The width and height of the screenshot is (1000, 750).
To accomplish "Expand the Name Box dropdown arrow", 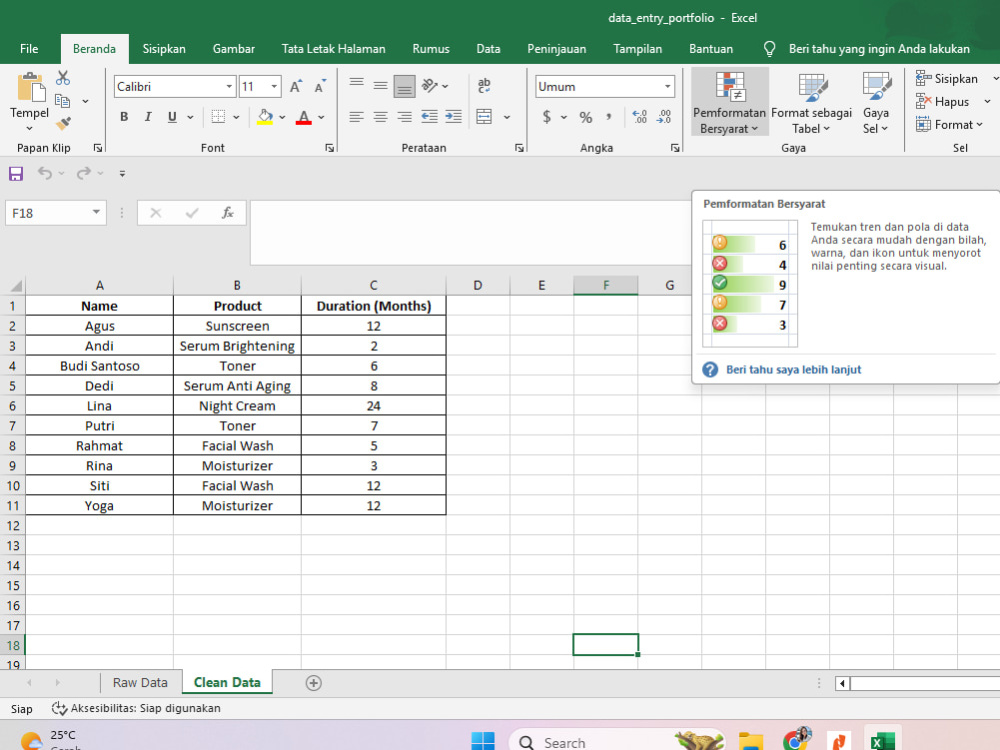I will (96, 212).
